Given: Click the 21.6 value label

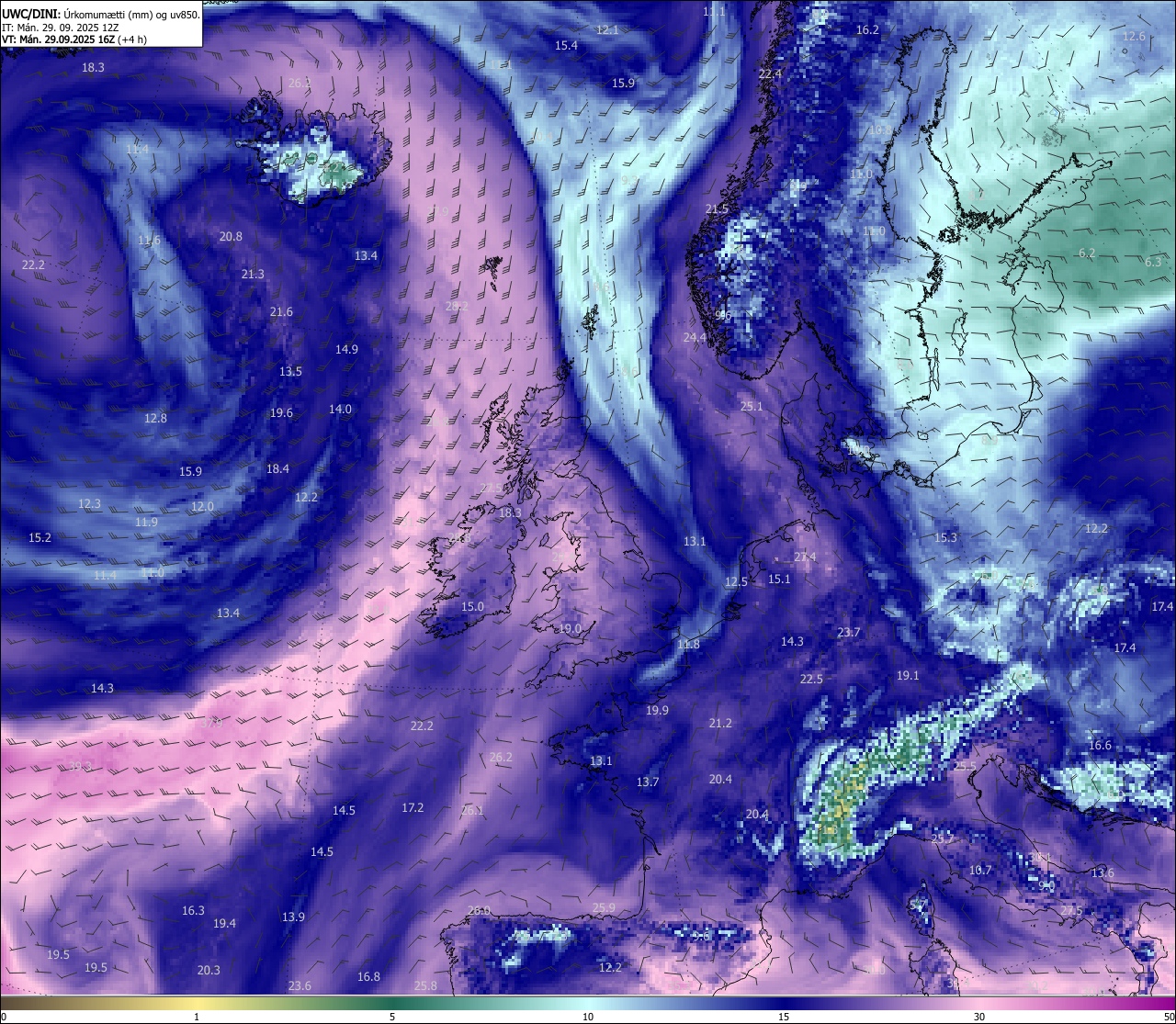Looking at the screenshot, I should (x=281, y=311).
